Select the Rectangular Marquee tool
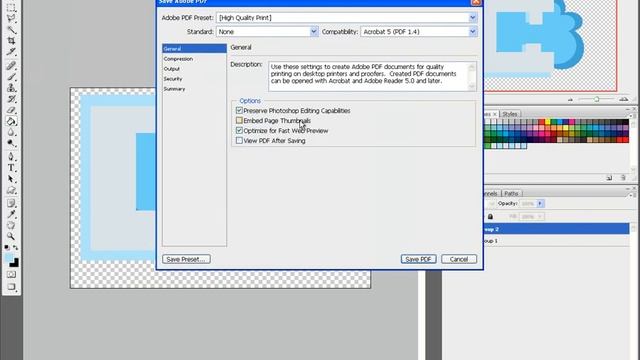640x360 pixels. (11, 7)
